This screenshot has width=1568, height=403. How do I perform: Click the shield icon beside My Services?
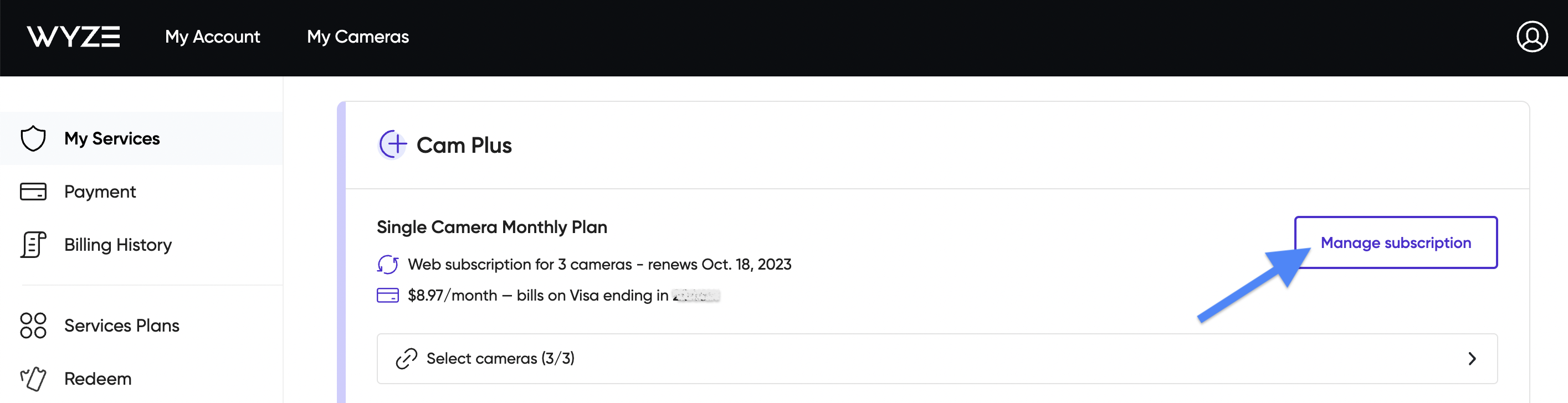(x=33, y=138)
